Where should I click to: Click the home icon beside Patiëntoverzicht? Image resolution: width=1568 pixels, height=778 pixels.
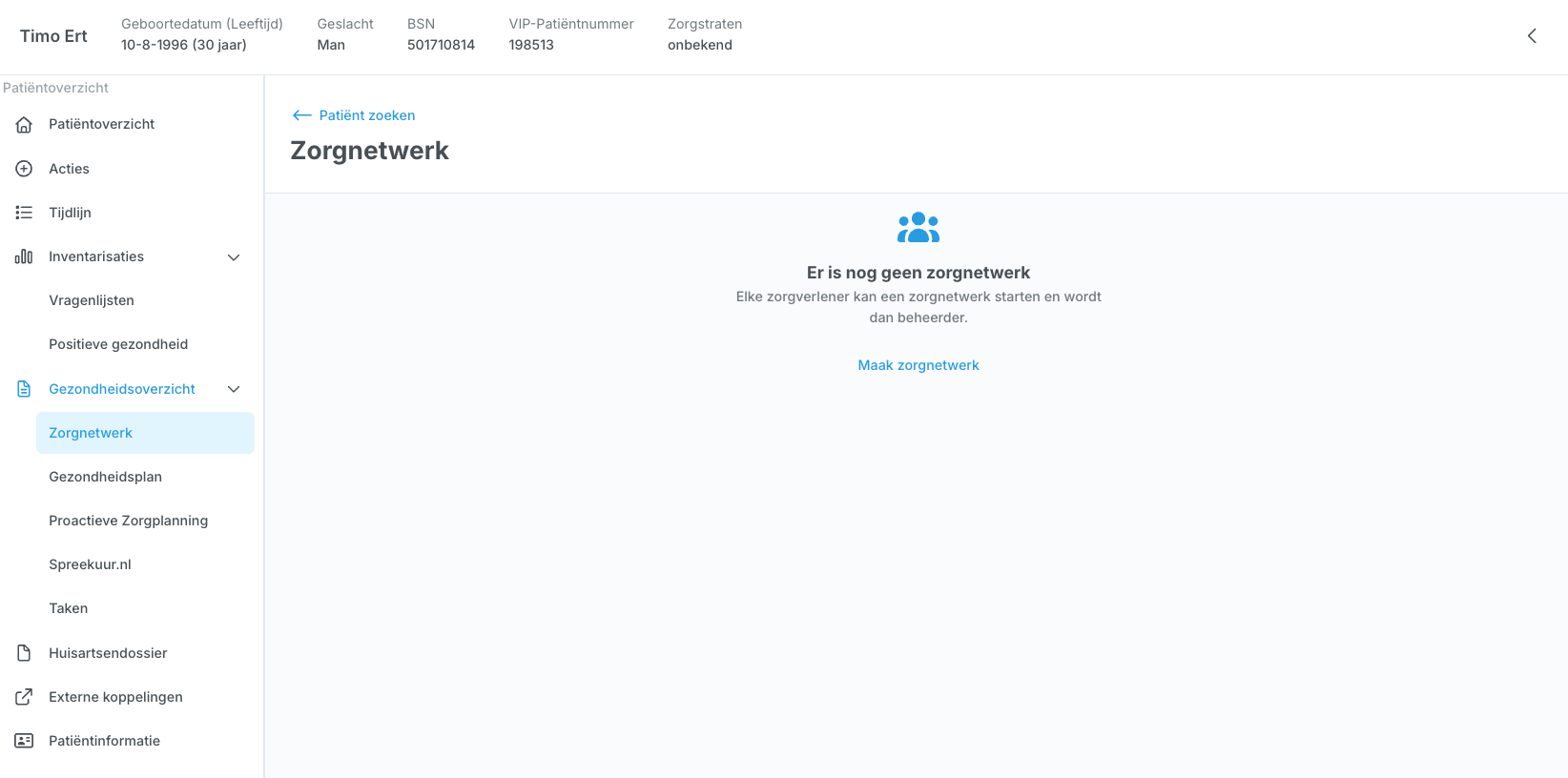click(x=24, y=124)
